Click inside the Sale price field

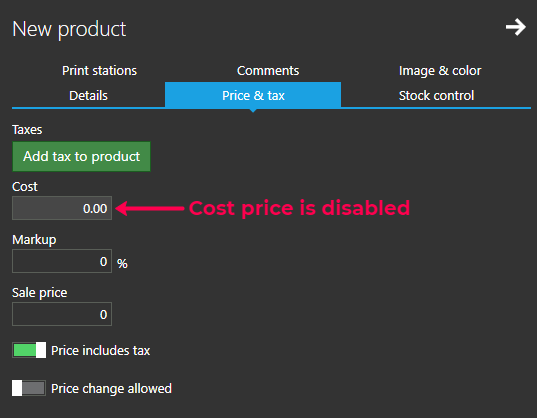tap(62, 314)
